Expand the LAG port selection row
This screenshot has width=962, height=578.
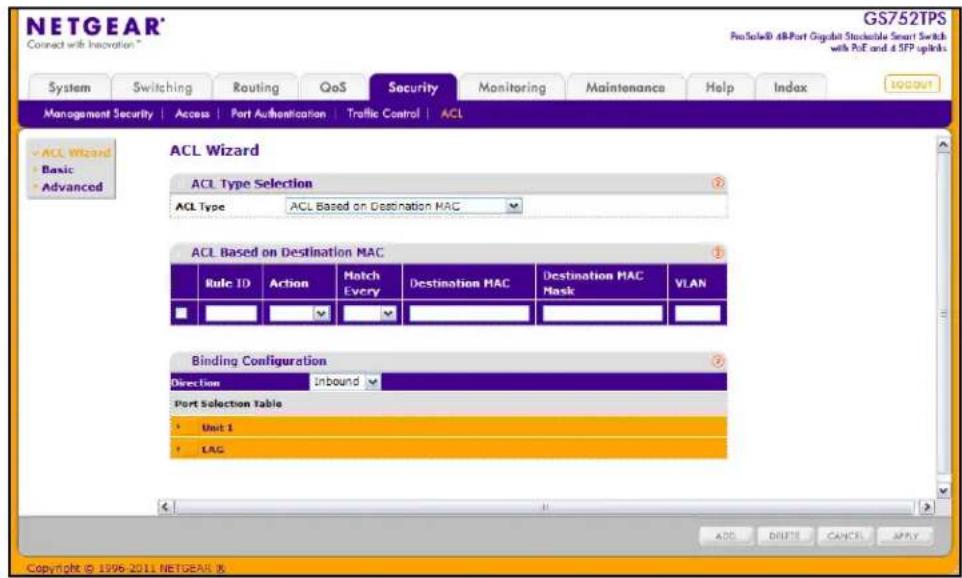pos(448,449)
